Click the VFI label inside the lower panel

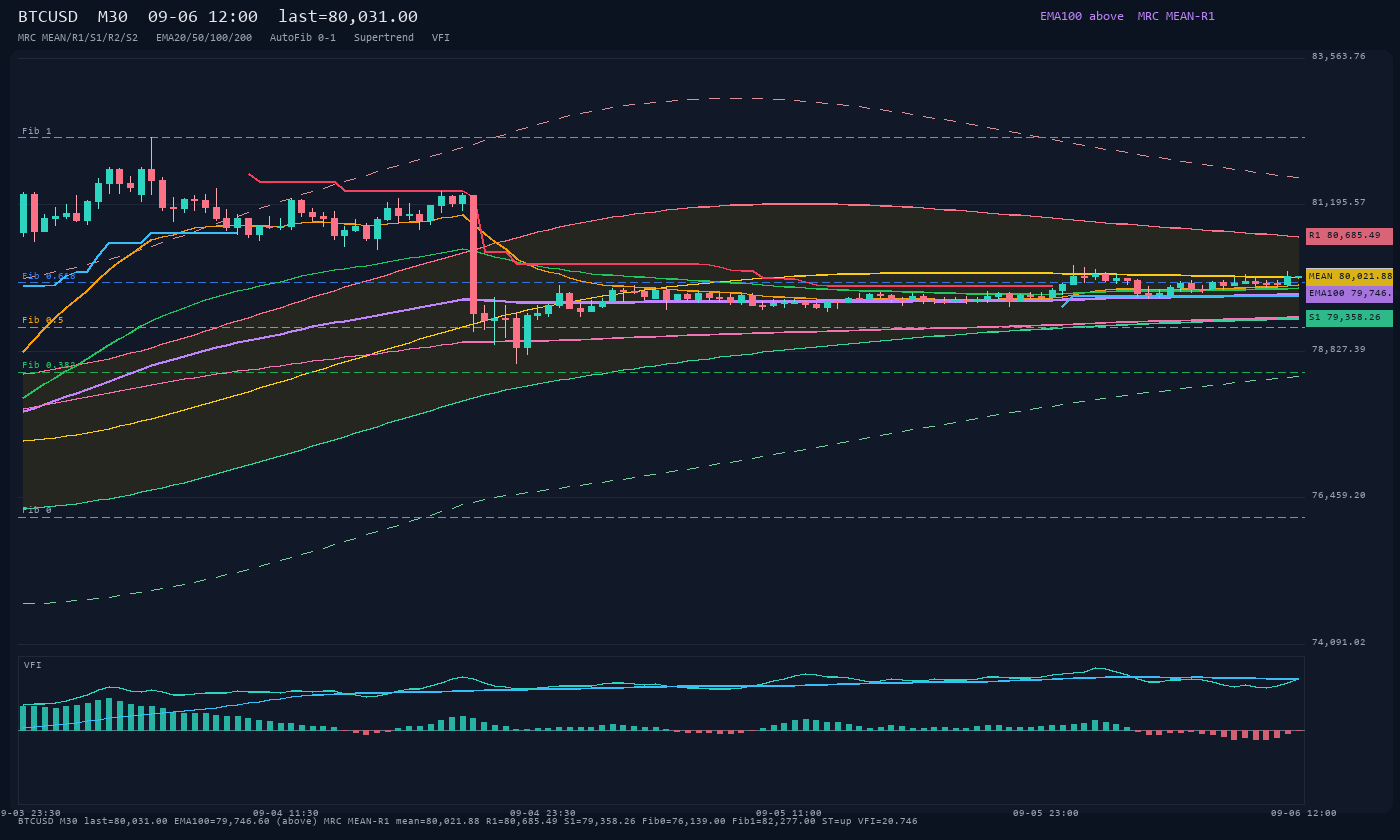33,665
